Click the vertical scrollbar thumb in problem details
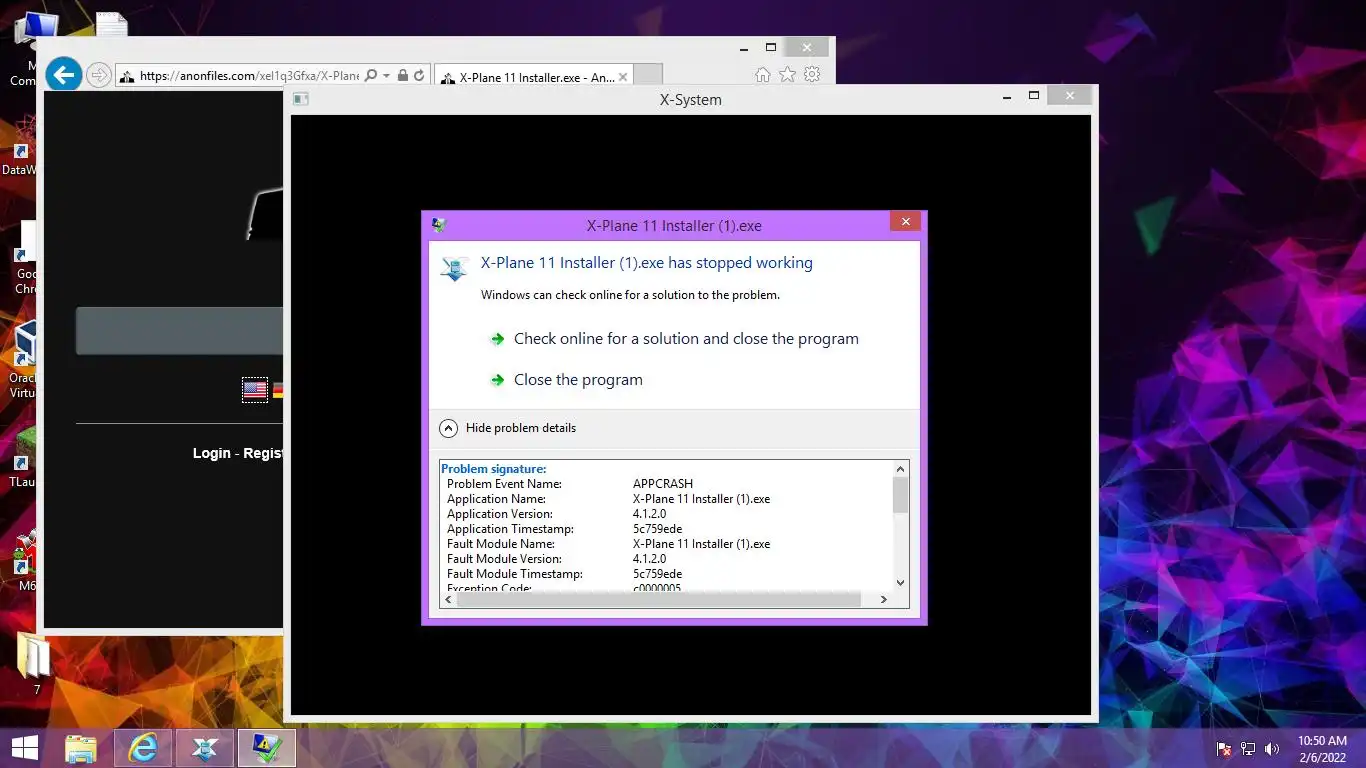Image resolution: width=1366 pixels, height=768 pixels. click(x=900, y=495)
